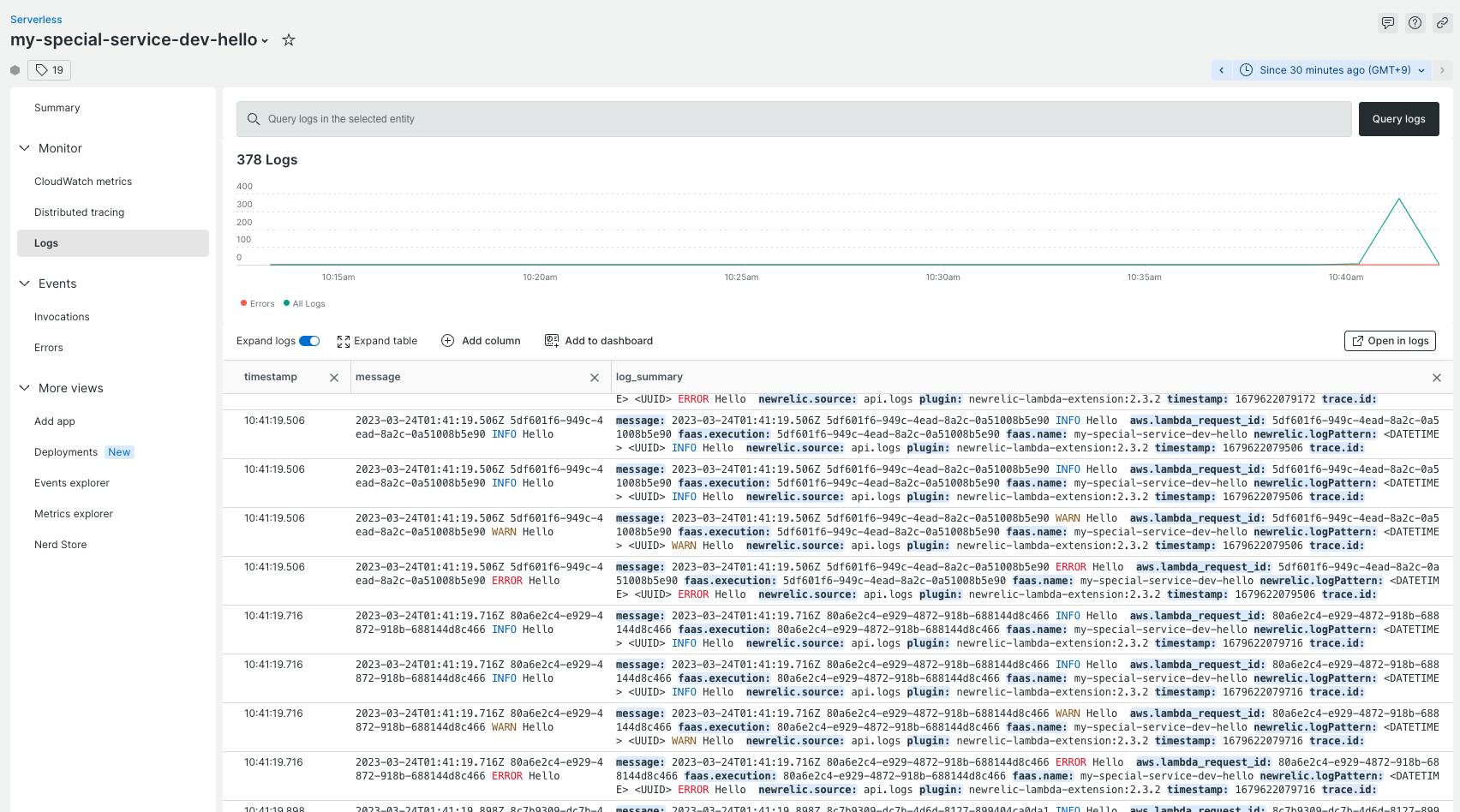Open the feedback comment icon

click(x=1387, y=22)
